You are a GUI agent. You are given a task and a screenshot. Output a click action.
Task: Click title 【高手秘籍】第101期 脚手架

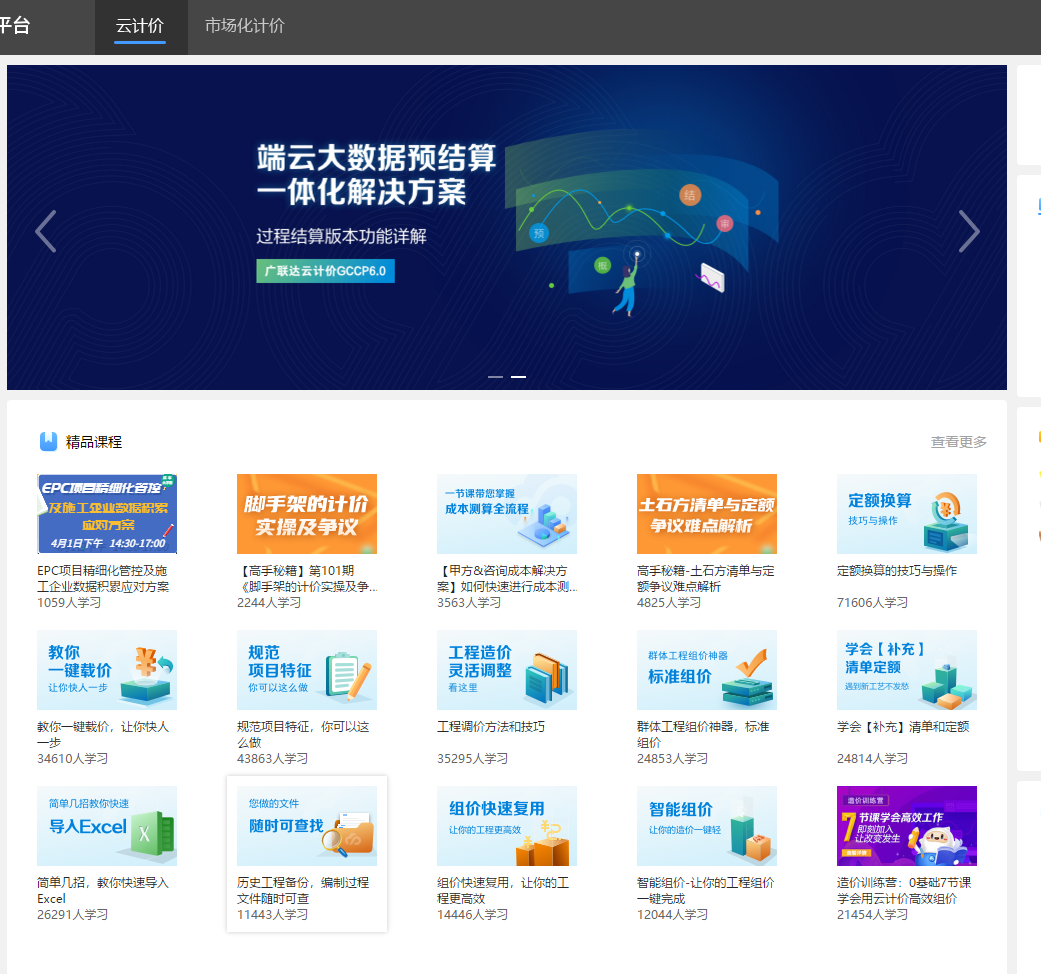pyautogui.click(x=307, y=579)
